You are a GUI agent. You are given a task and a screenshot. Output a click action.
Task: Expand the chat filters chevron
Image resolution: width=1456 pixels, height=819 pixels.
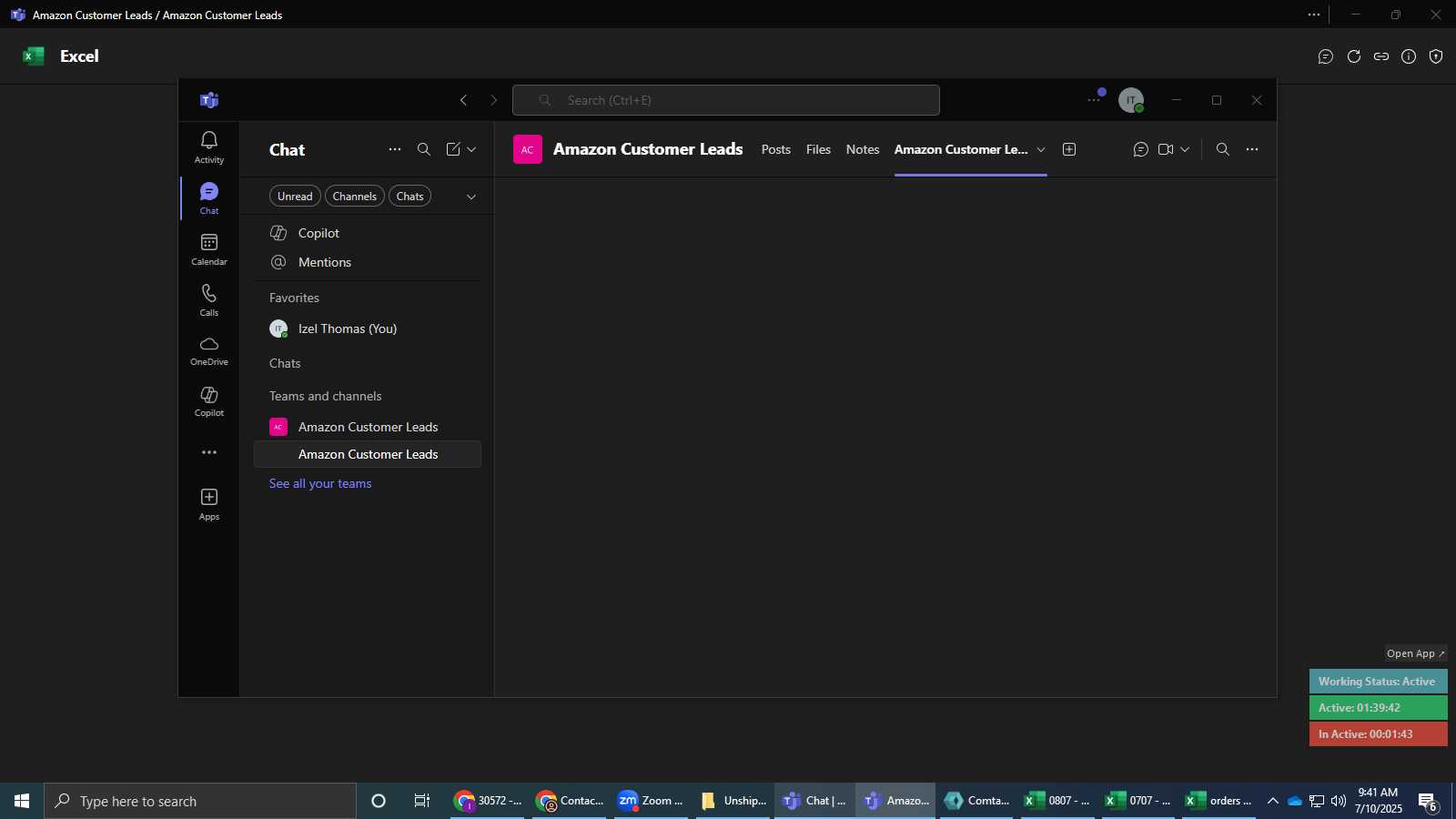[471, 197]
